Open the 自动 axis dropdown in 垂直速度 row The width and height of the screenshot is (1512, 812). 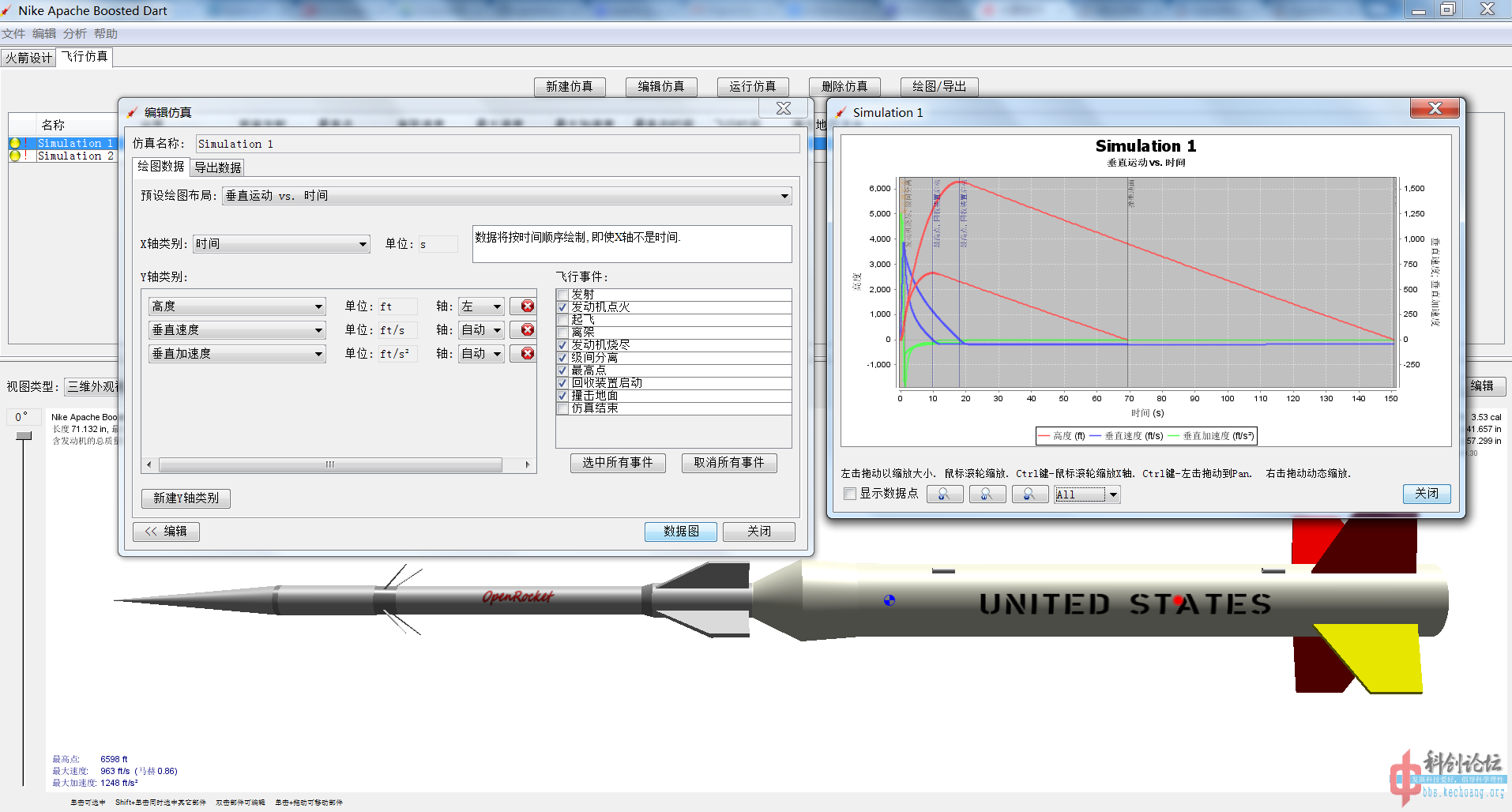pyautogui.click(x=481, y=330)
